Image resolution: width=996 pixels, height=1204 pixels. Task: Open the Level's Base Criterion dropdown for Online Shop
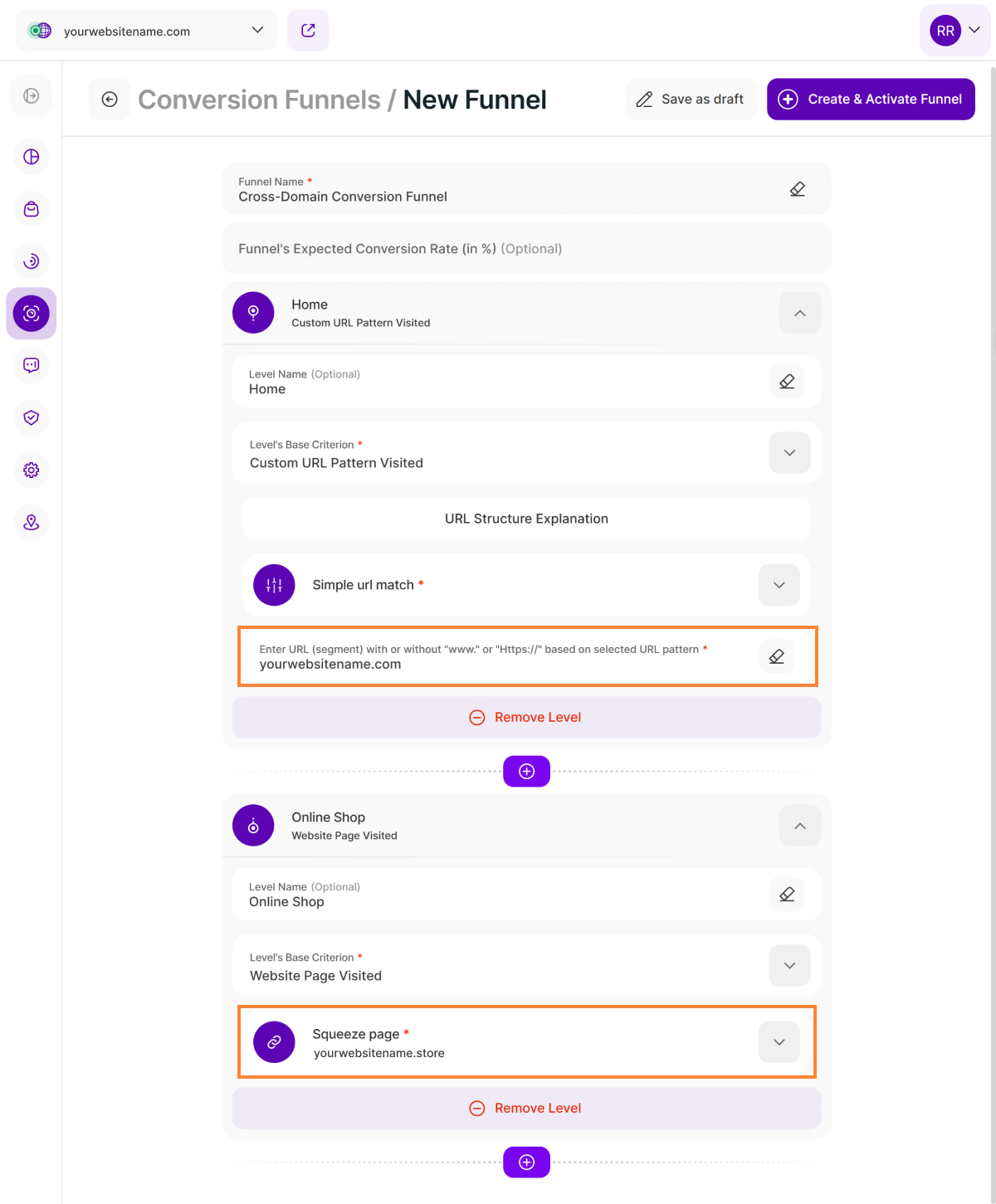pos(789,965)
